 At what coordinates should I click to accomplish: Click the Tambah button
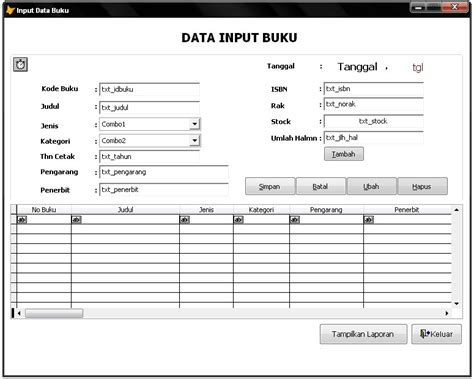click(344, 154)
